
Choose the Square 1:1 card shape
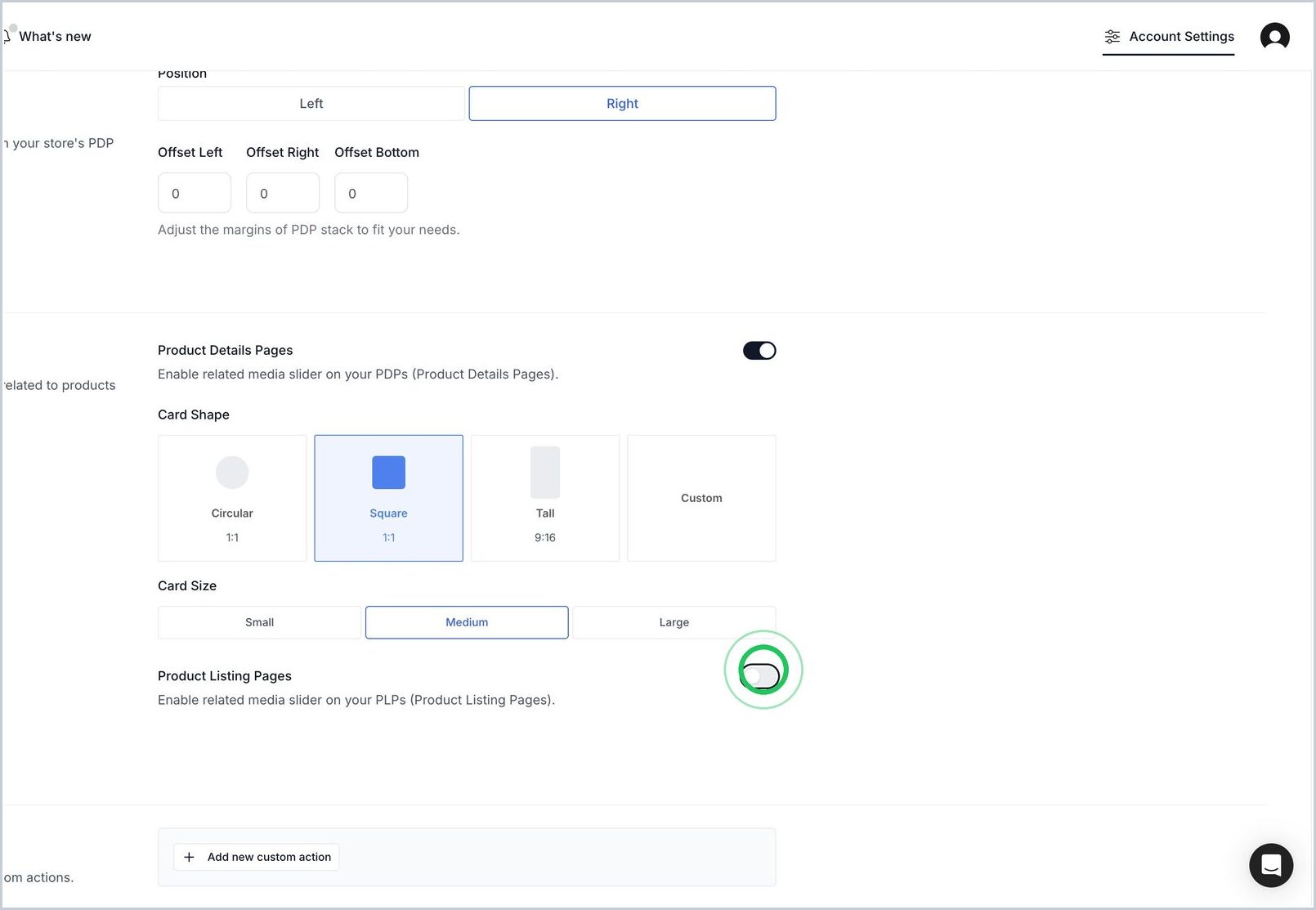[x=389, y=498]
